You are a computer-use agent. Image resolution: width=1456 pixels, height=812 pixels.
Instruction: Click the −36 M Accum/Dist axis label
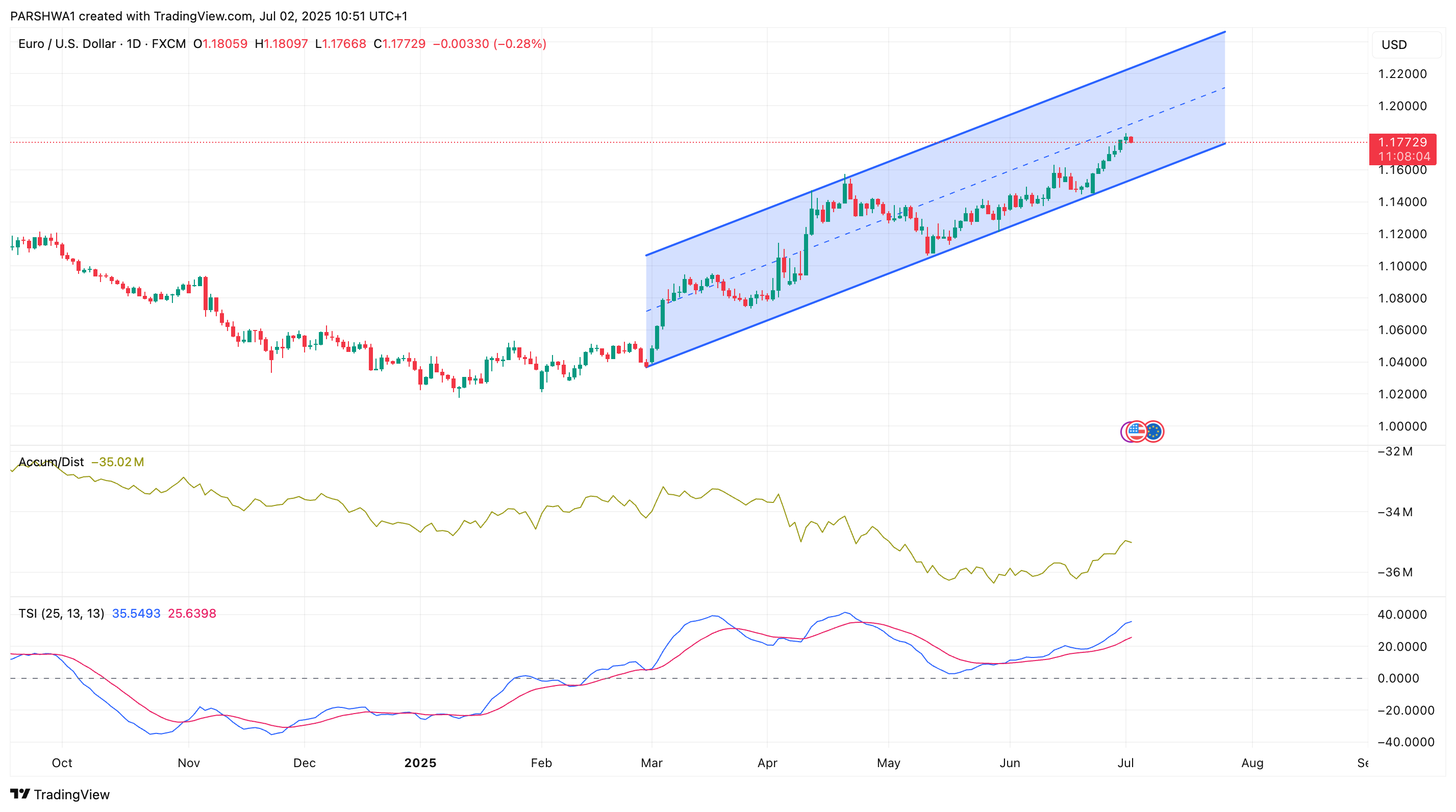point(1395,572)
